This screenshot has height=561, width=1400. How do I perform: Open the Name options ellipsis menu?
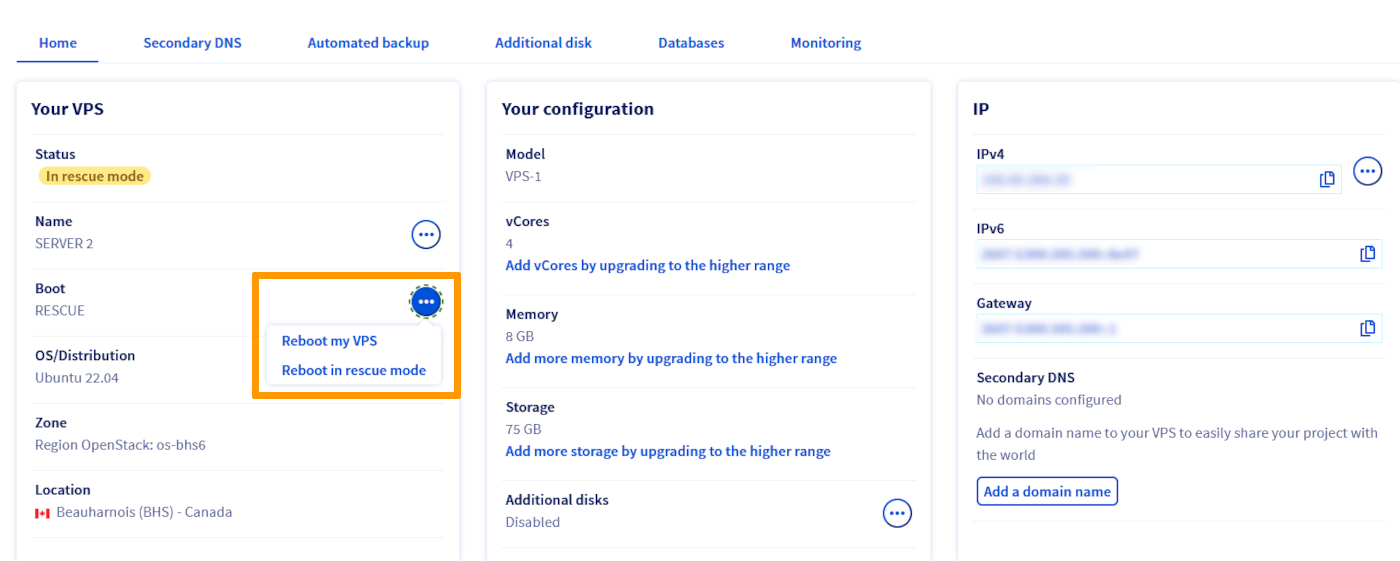click(x=426, y=235)
